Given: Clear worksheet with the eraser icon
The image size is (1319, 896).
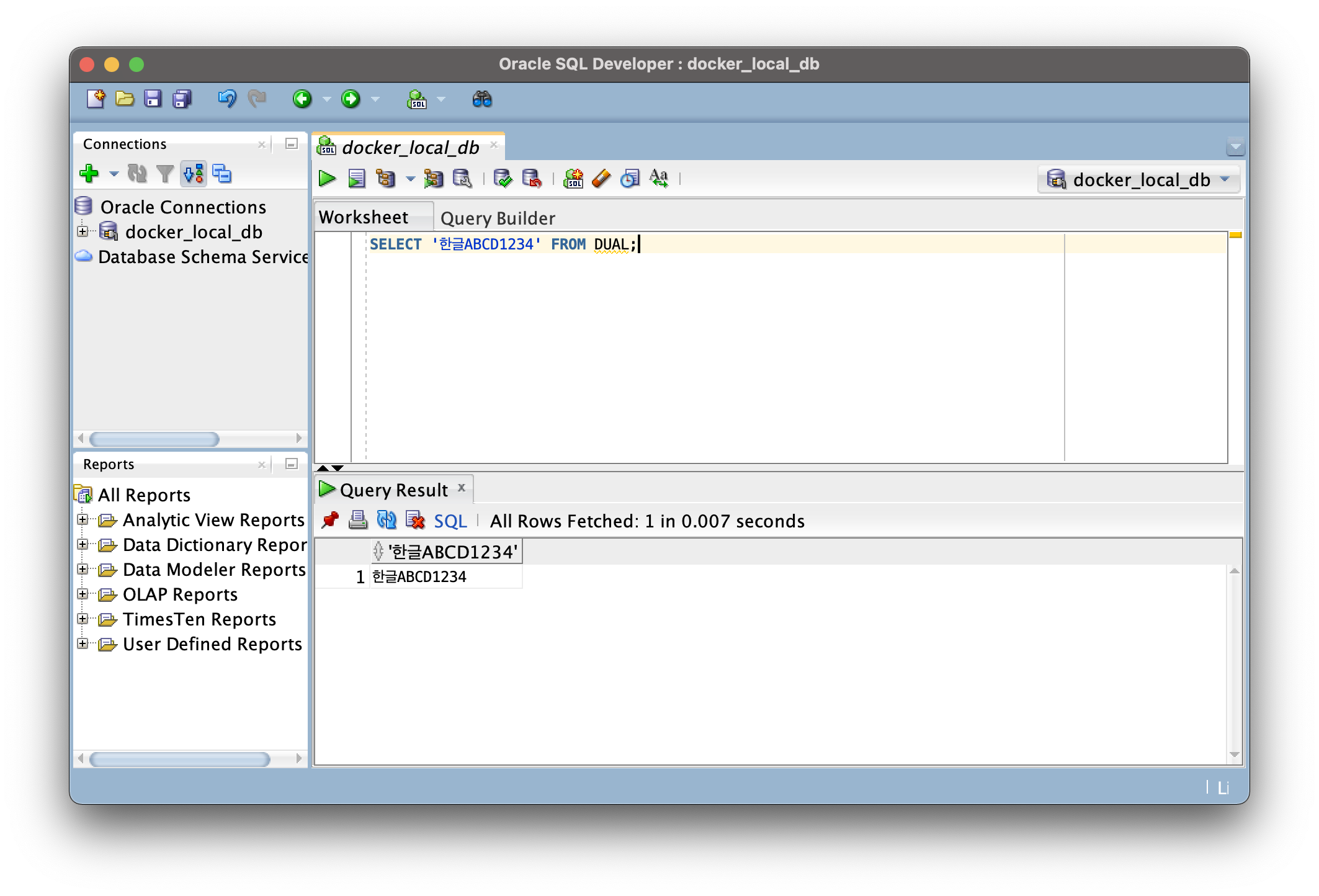Looking at the screenshot, I should [x=601, y=179].
